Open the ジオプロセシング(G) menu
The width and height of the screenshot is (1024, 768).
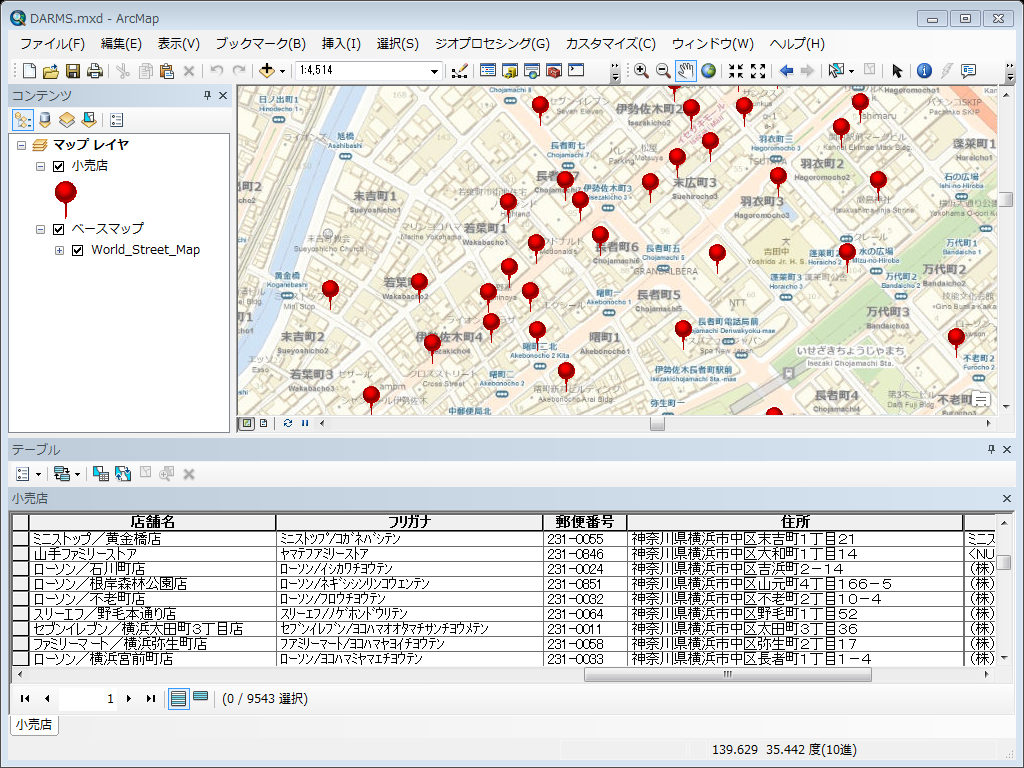[492, 44]
